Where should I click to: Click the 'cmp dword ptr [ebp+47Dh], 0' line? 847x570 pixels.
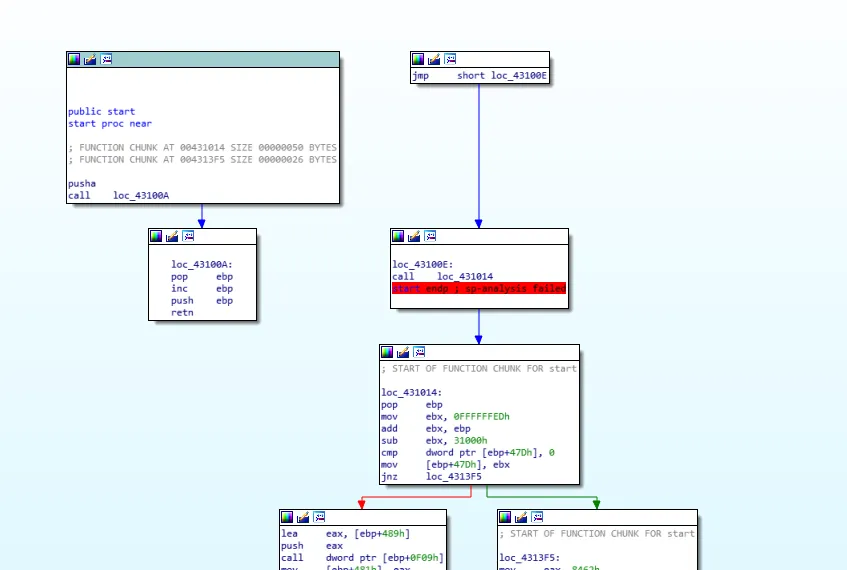(x=468, y=453)
